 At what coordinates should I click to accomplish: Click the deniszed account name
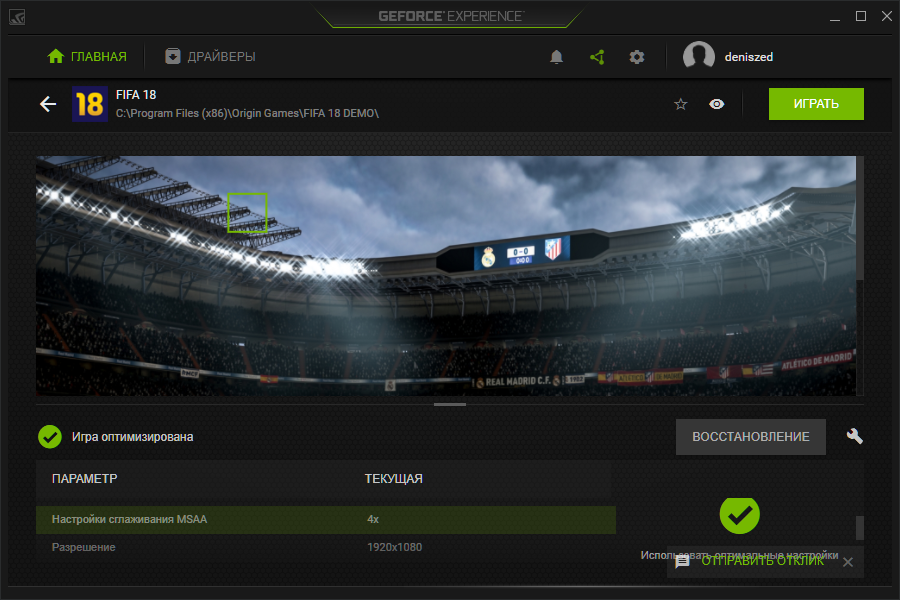tap(748, 57)
